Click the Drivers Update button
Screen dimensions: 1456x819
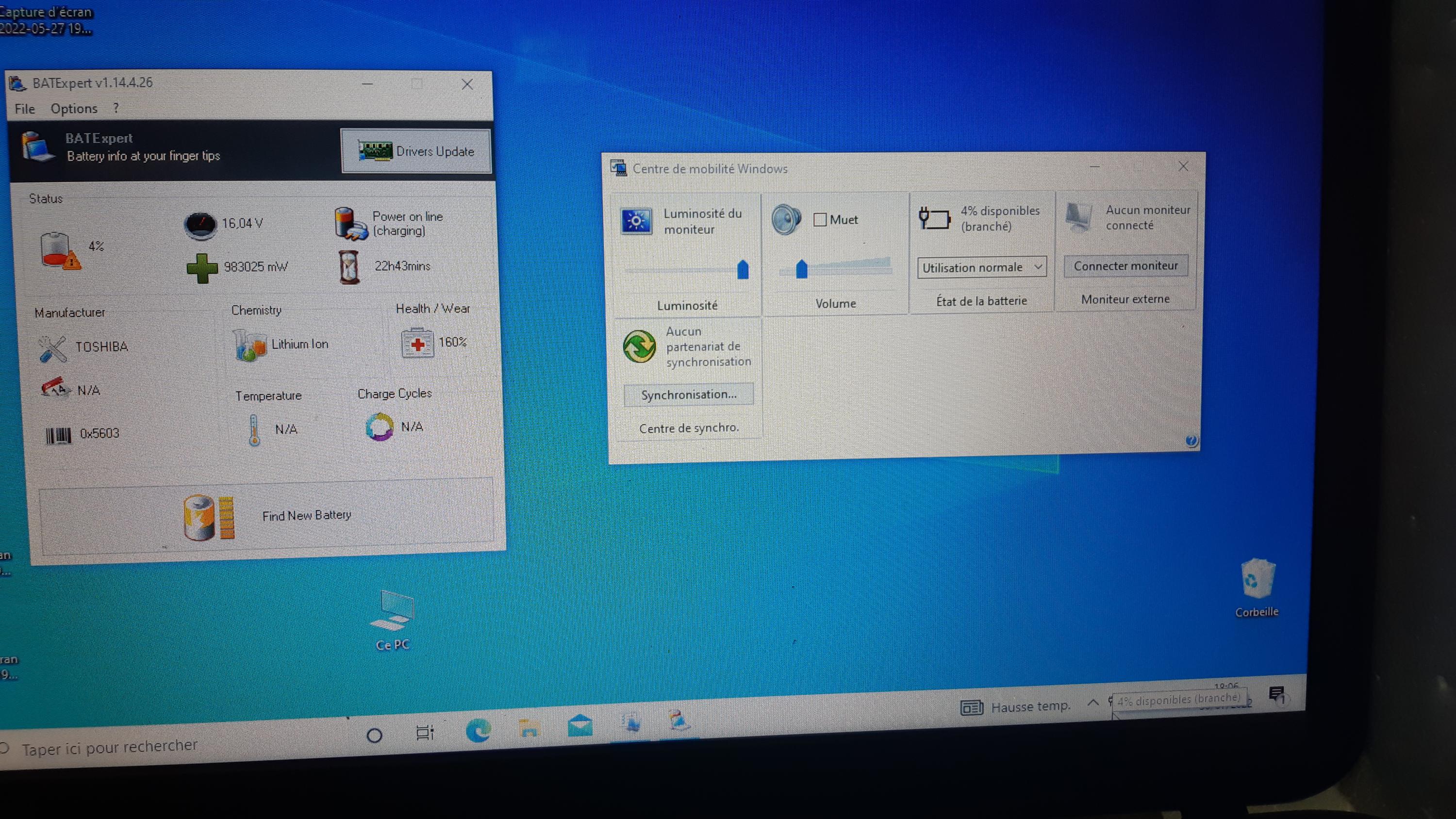pyautogui.click(x=416, y=151)
